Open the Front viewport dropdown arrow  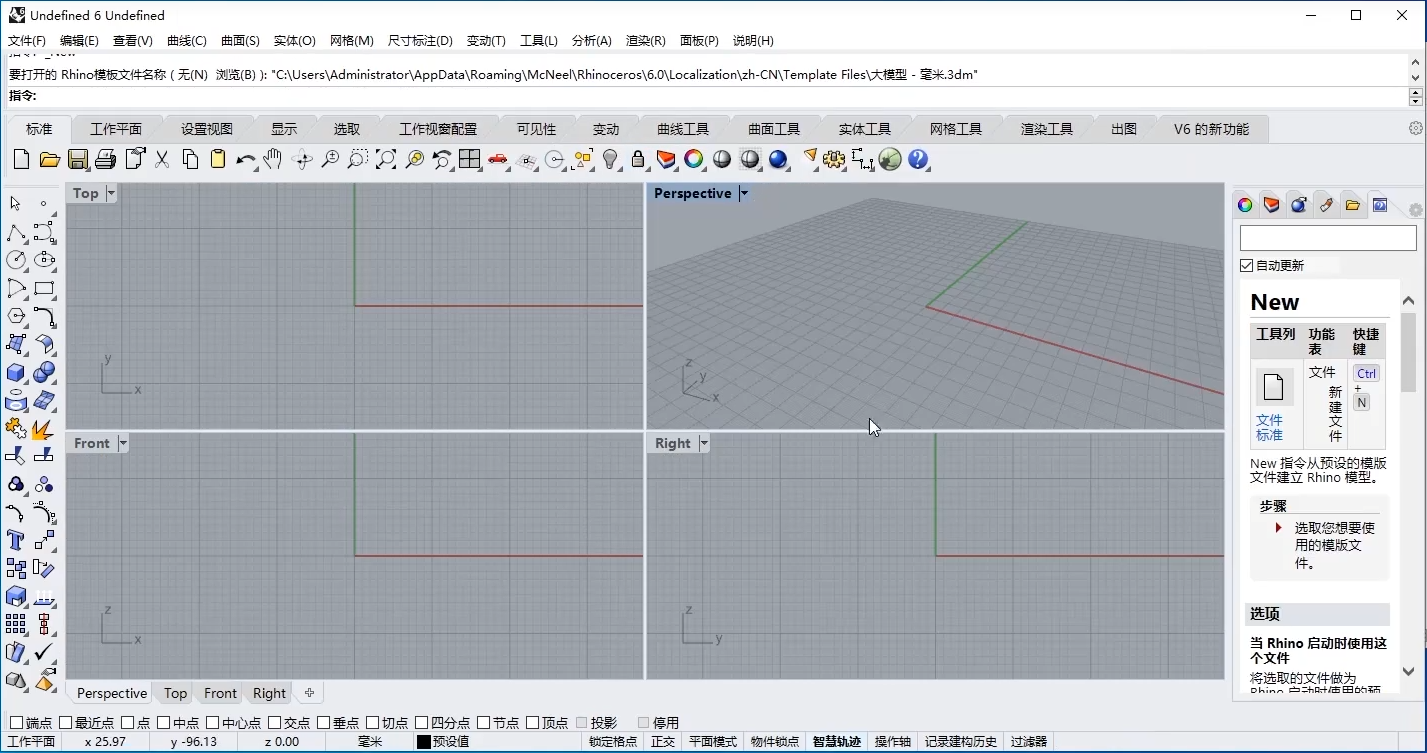pyautogui.click(x=123, y=443)
